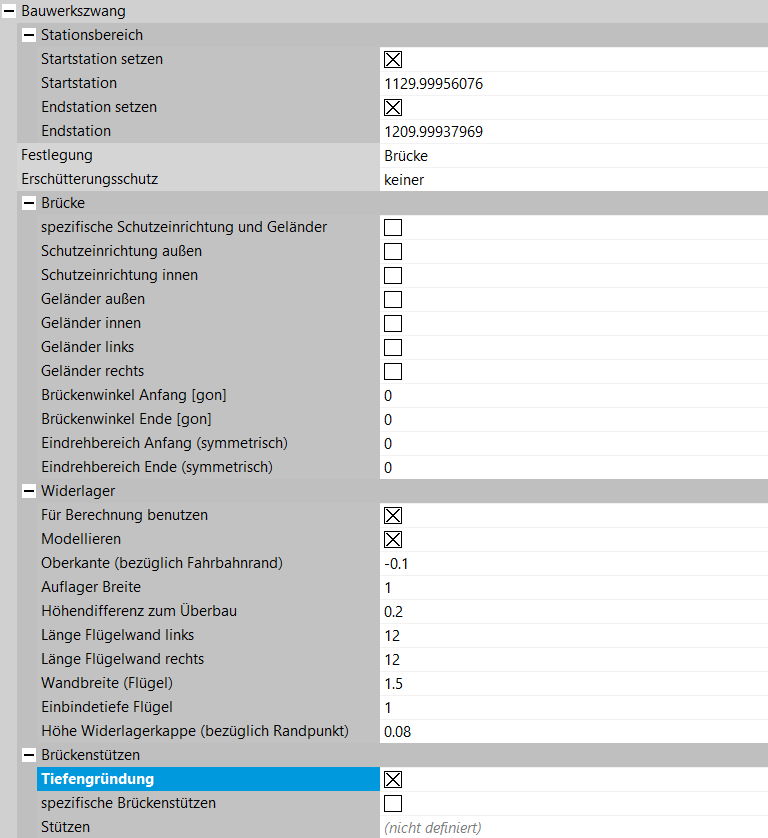Open Erschütterungsschutz value keiner
The height and width of the screenshot is (838, 768).
pos(570,180)
